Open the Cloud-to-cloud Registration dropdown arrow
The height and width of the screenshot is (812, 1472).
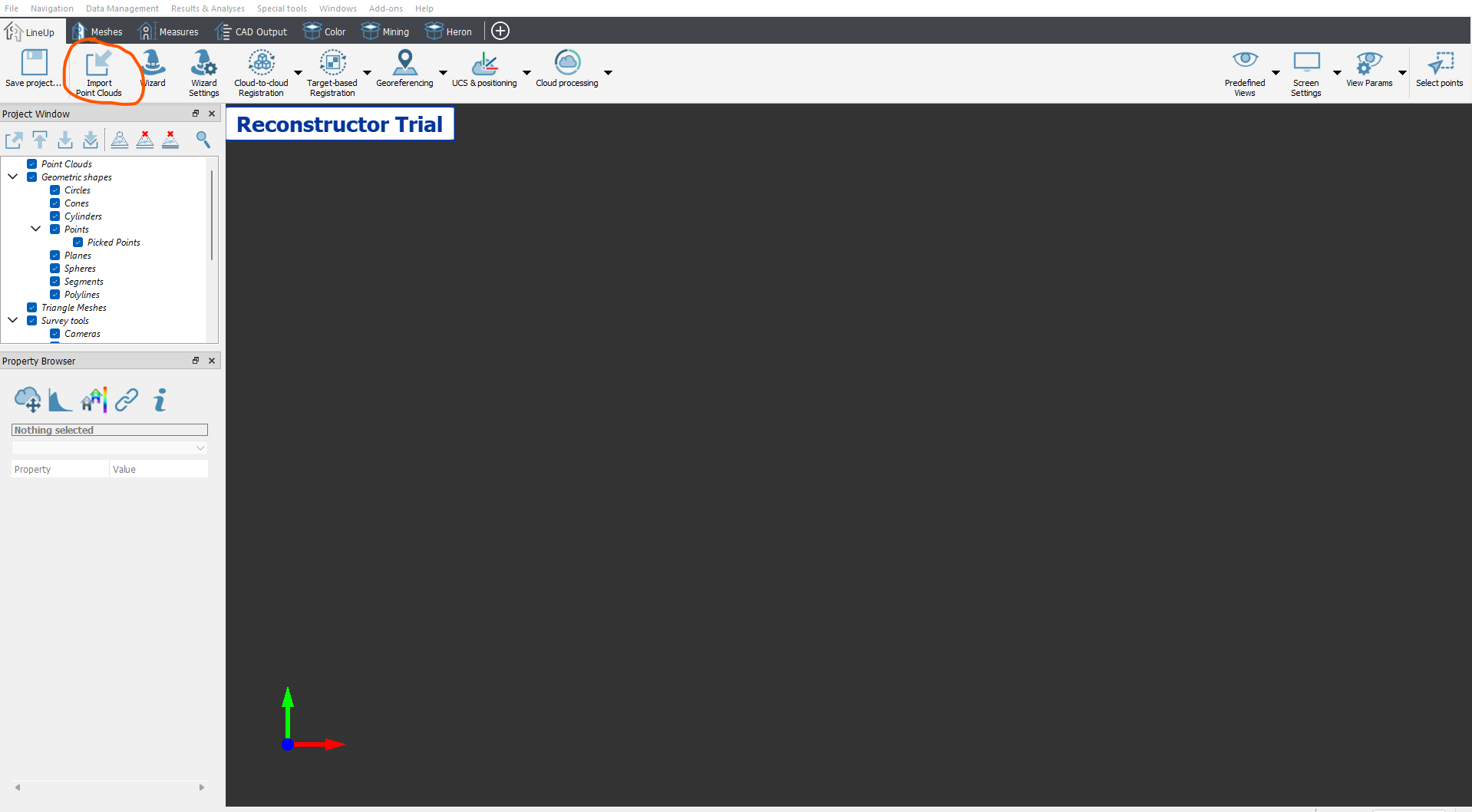[x=298, y=73]
